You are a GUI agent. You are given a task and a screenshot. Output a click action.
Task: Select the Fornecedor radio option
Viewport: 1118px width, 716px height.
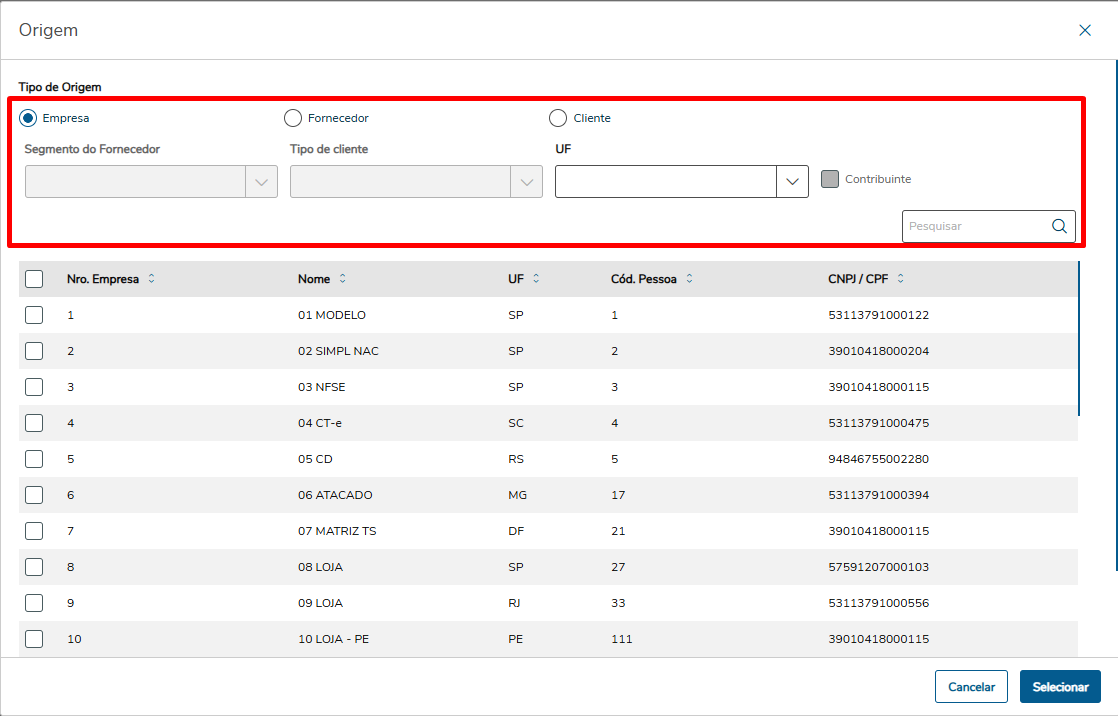pos(293,118)
